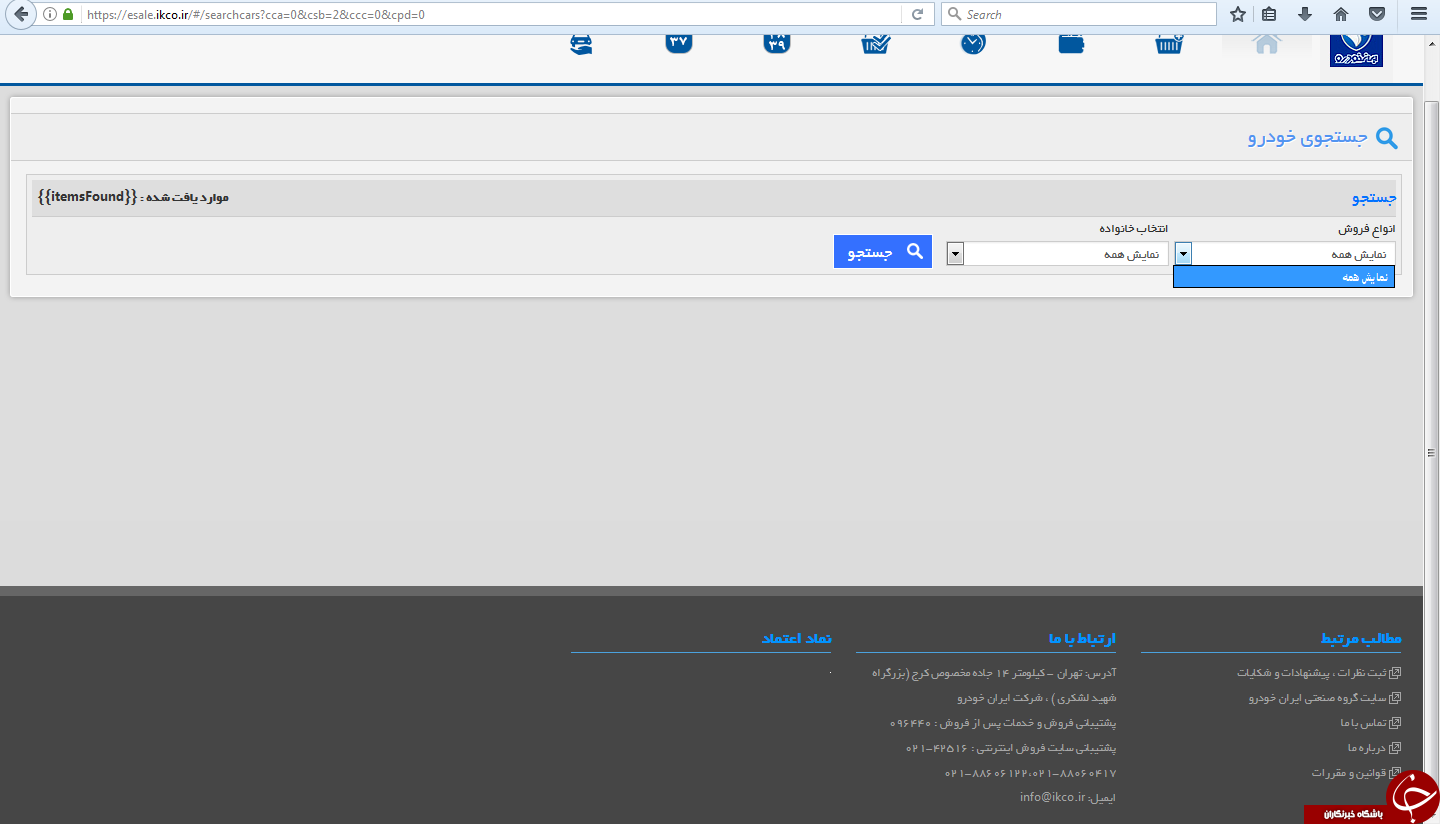Click the magnifier icon beside جستجوی خودرو
1440x824 pixels.
pyautogui.click(x=1387, y=138)
